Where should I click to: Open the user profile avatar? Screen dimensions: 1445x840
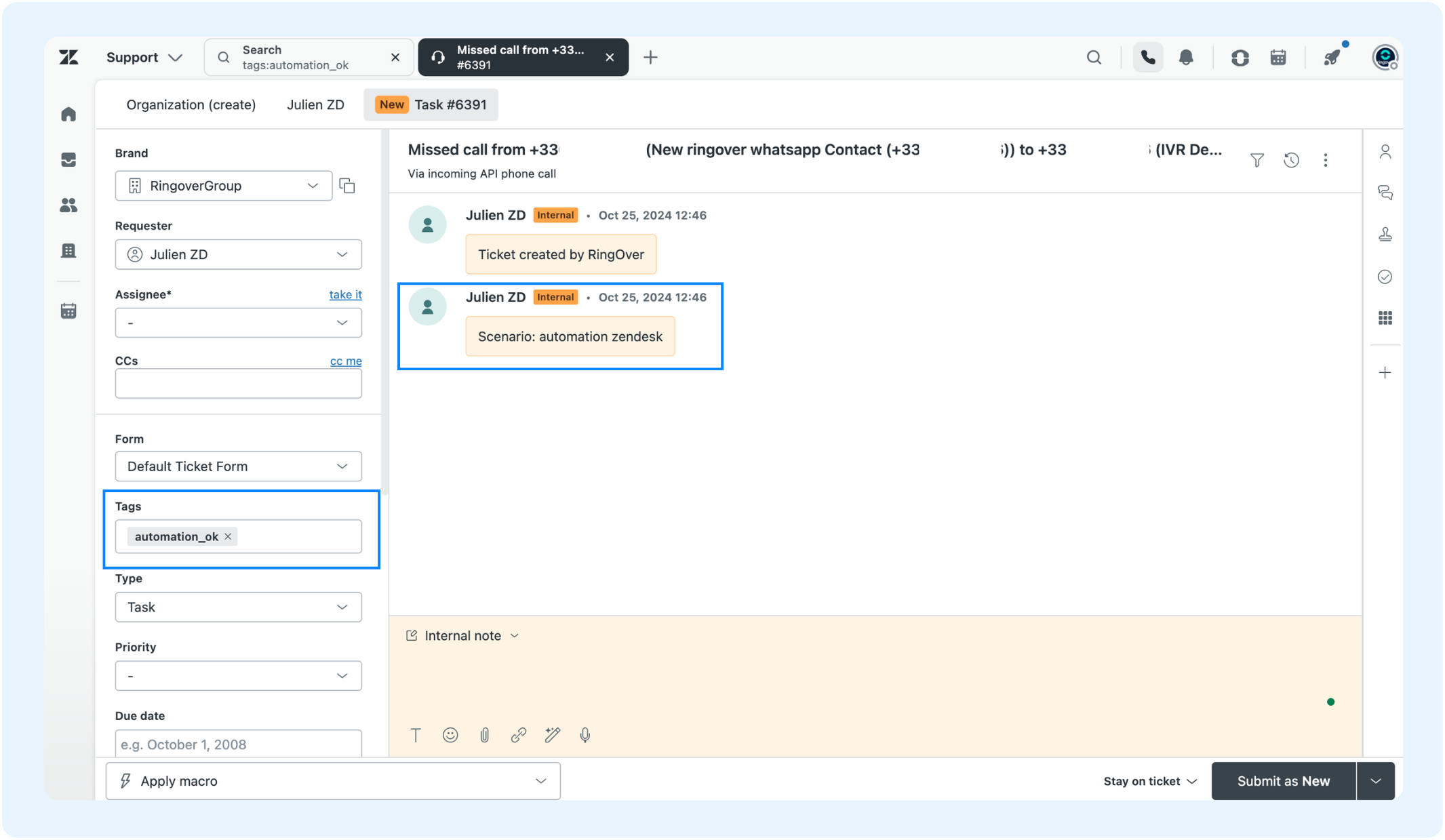tap(1385, 58)
